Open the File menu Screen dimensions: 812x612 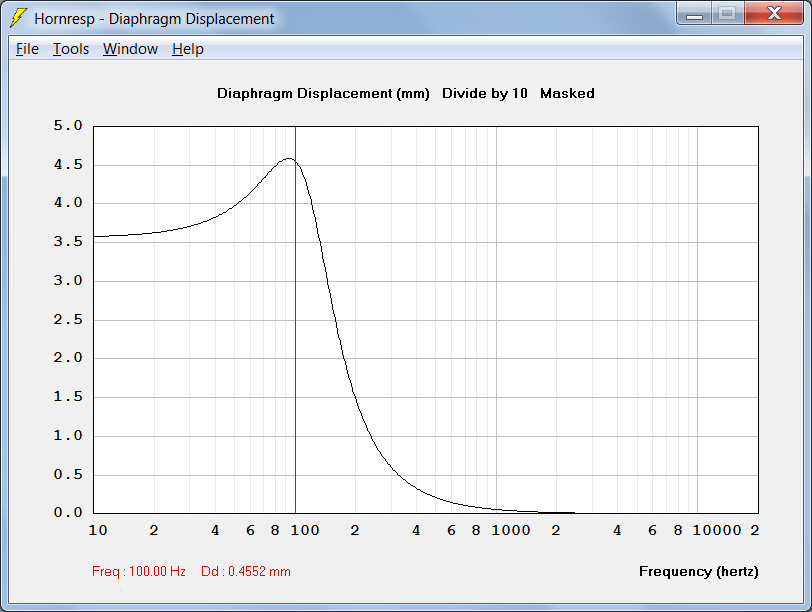tap(27, 49)
